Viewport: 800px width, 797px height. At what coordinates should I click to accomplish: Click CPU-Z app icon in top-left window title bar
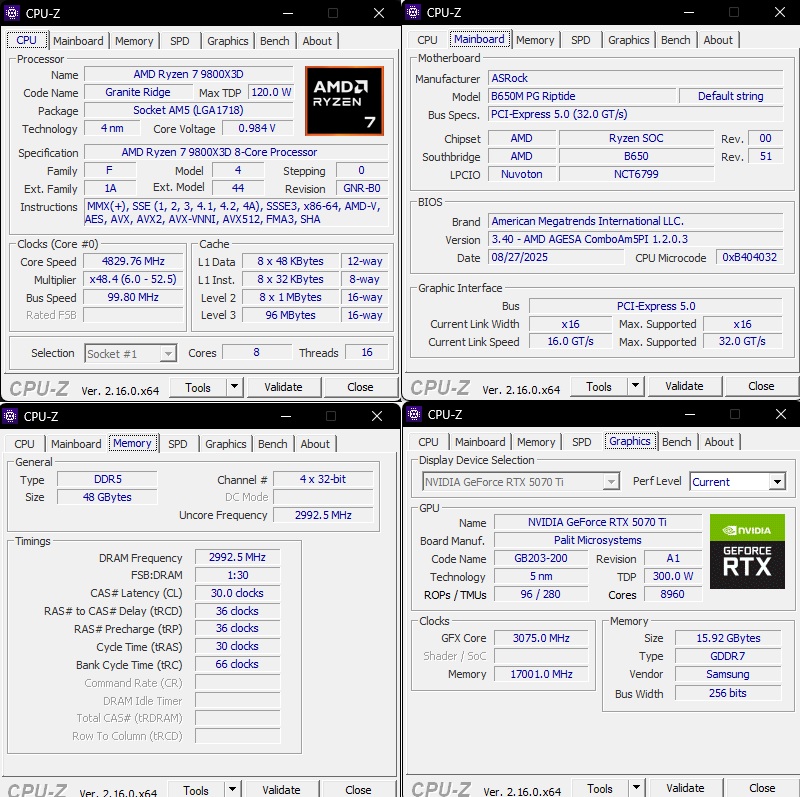pos(12,12)
